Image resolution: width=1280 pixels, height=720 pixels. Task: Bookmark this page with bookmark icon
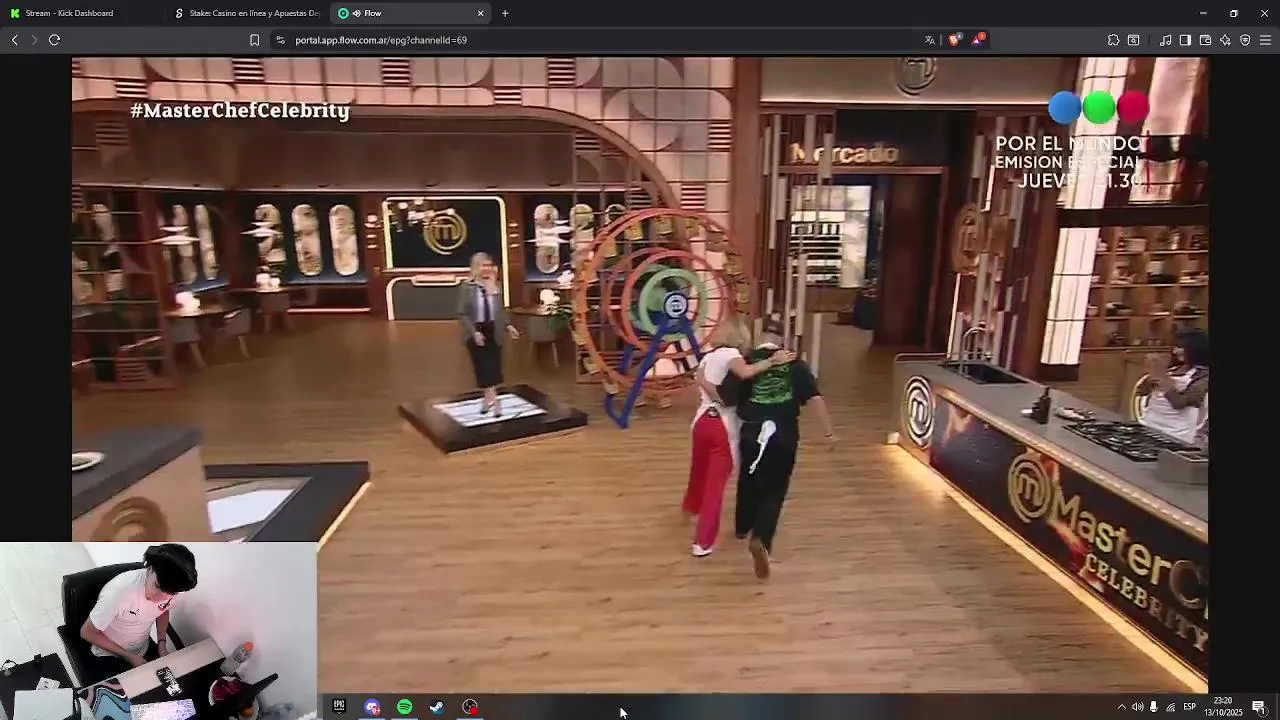tap(254, 40)
